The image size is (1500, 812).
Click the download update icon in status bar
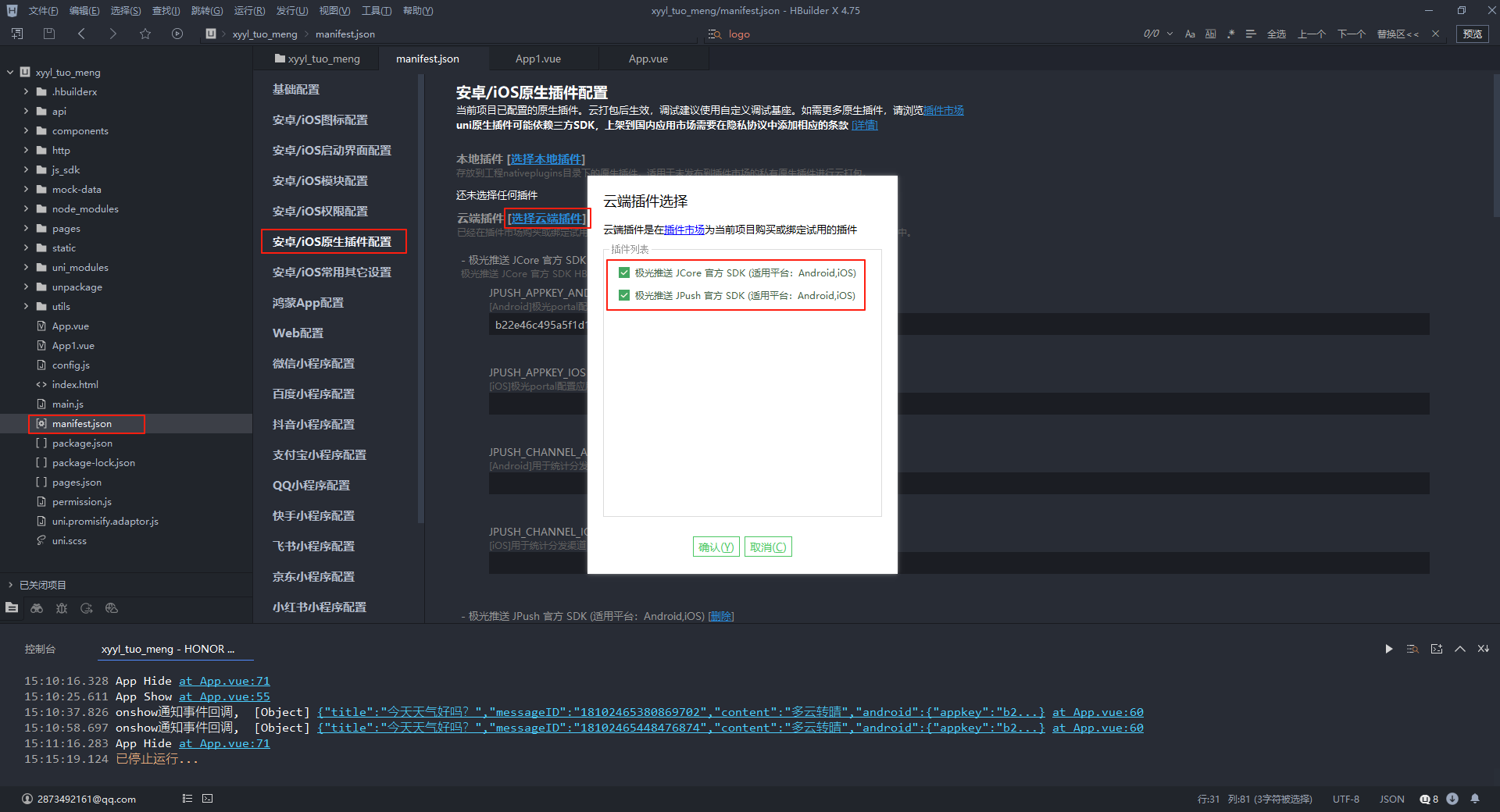tap(1452, 799)
